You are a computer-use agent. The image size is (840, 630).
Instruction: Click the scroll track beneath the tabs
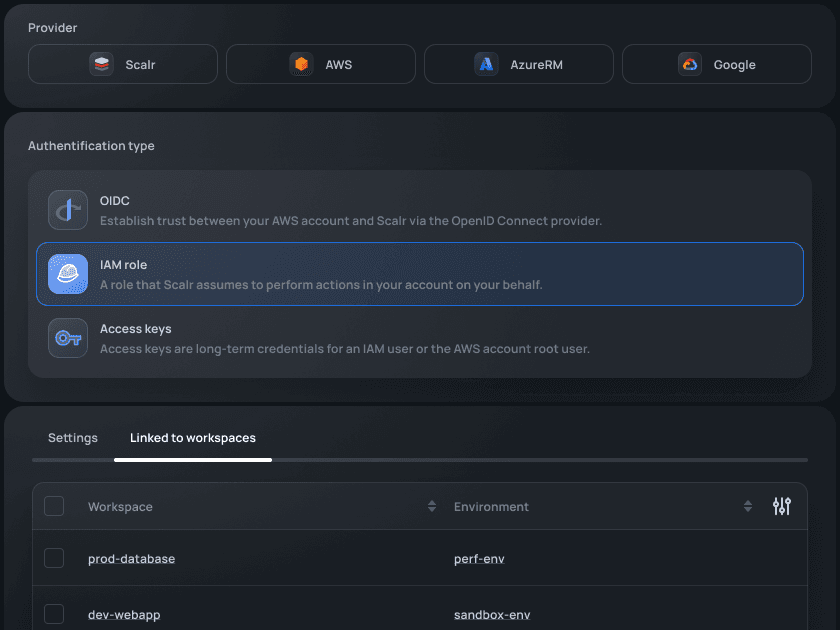(x=500, y=460)
